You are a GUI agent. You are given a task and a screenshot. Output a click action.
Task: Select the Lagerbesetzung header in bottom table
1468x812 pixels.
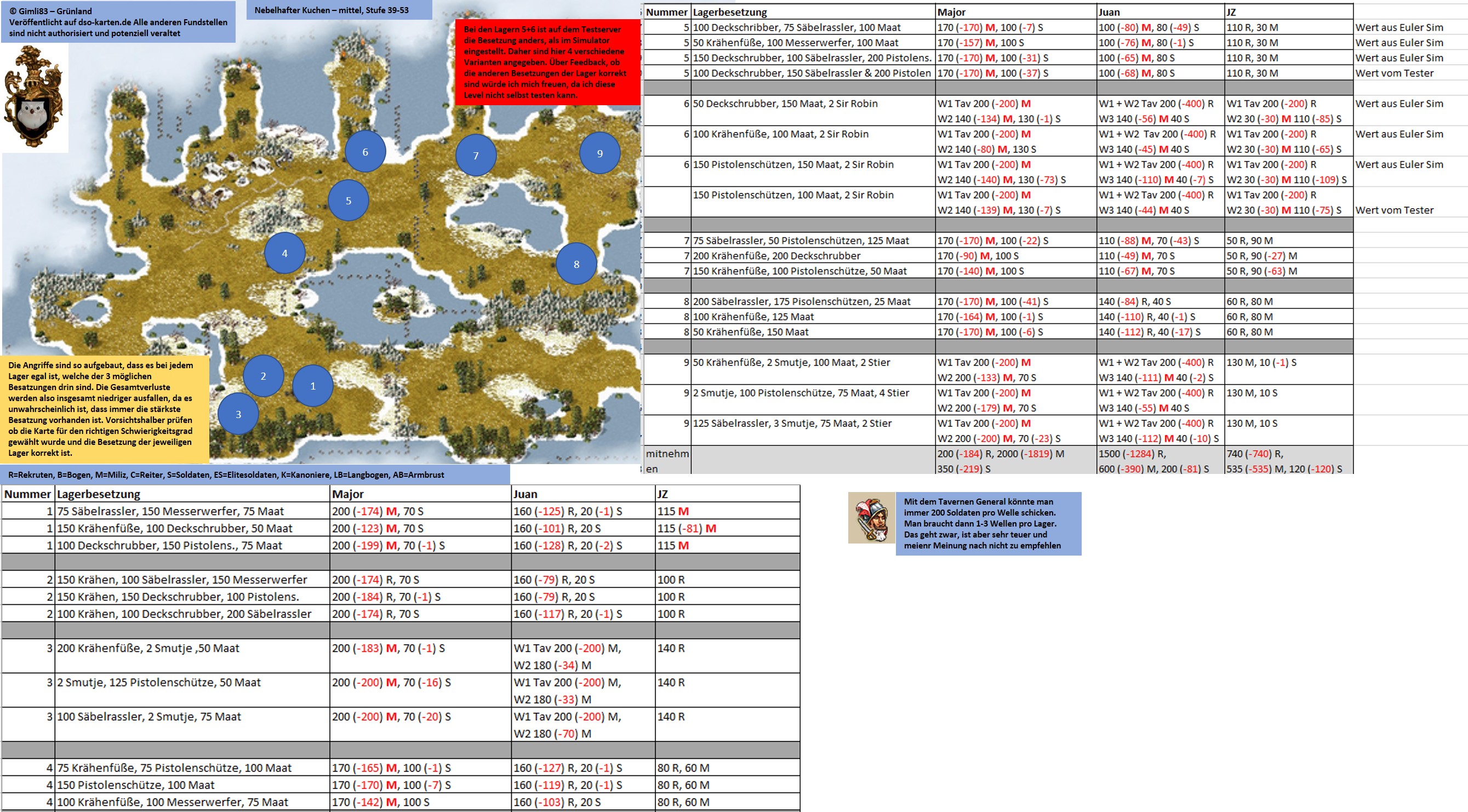99,494
